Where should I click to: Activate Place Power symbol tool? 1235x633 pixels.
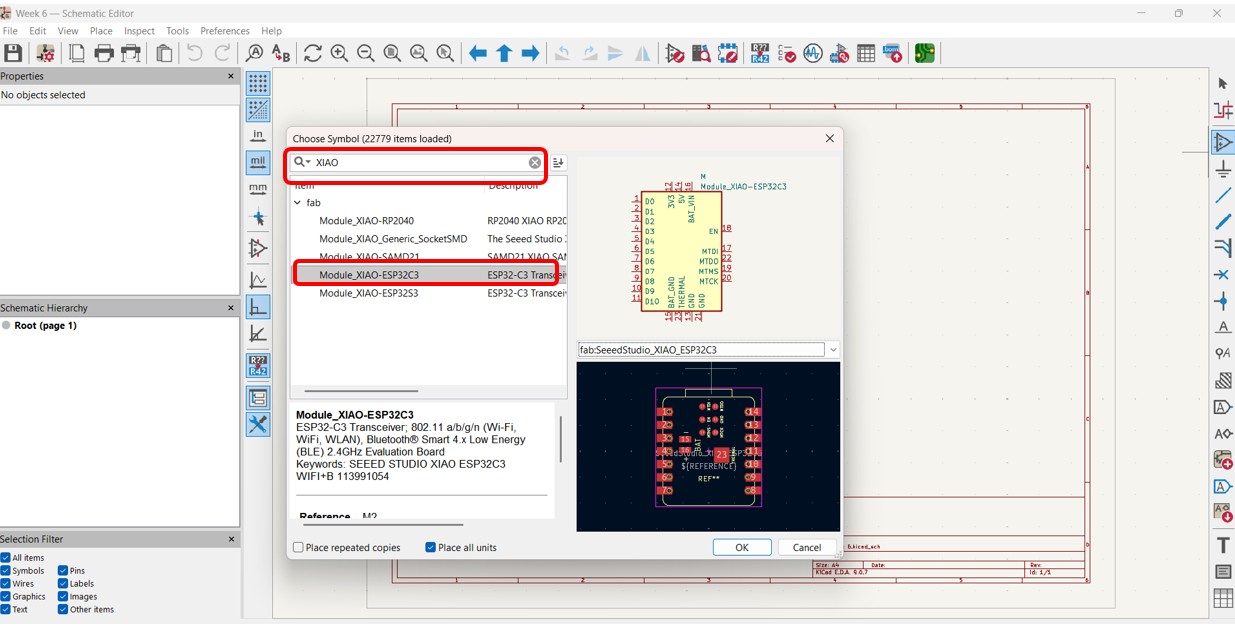coord(1222,169)
